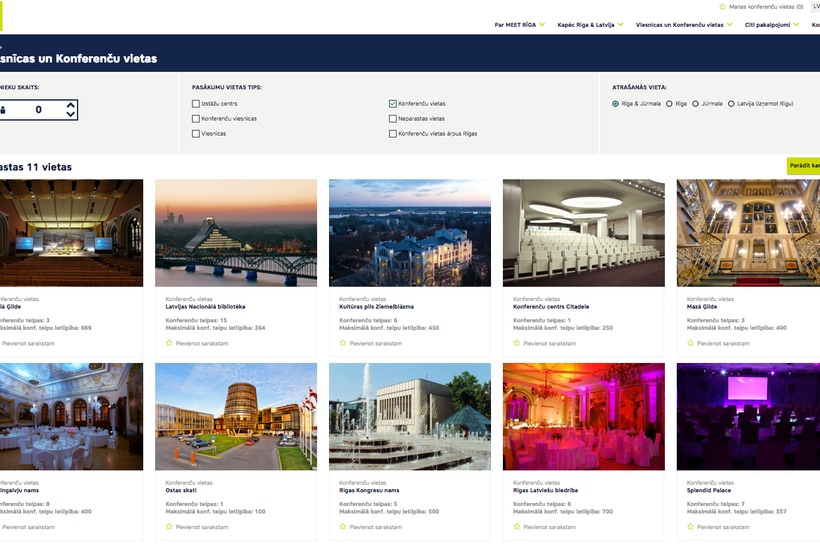Viewport: 820px width, 546px height.
Task: Uncheck the Konferenču vietas checkbox
Action: pyautogui.click(x=393, y=104)
